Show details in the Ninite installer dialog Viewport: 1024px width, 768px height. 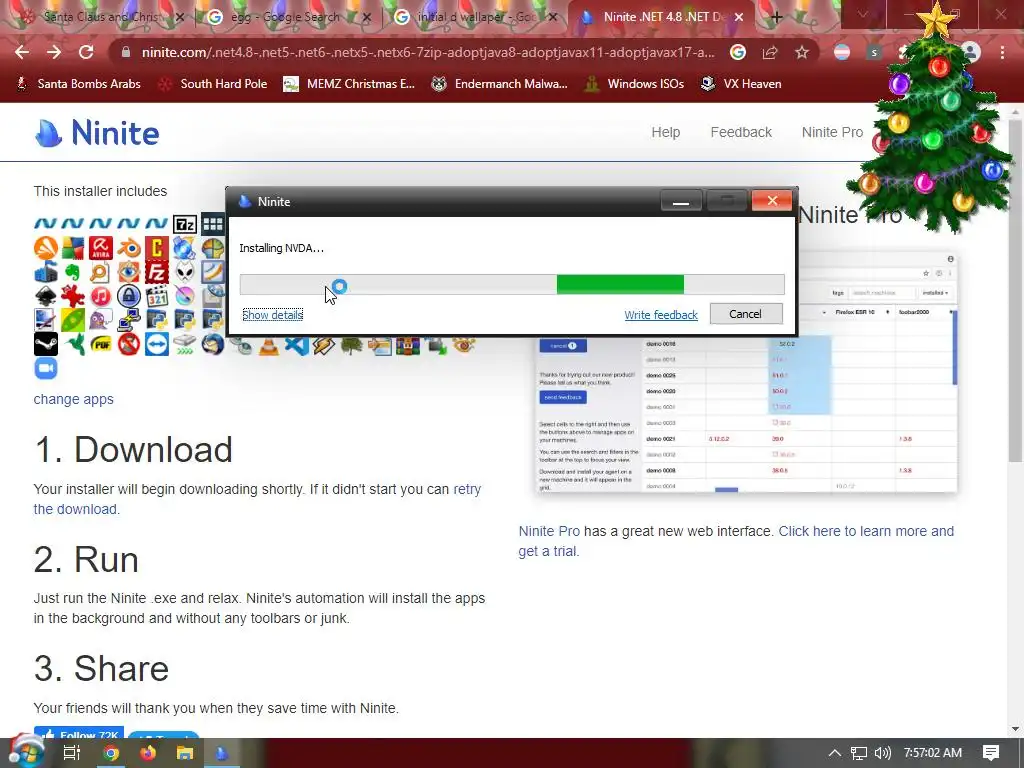click(x=272, y=315)
